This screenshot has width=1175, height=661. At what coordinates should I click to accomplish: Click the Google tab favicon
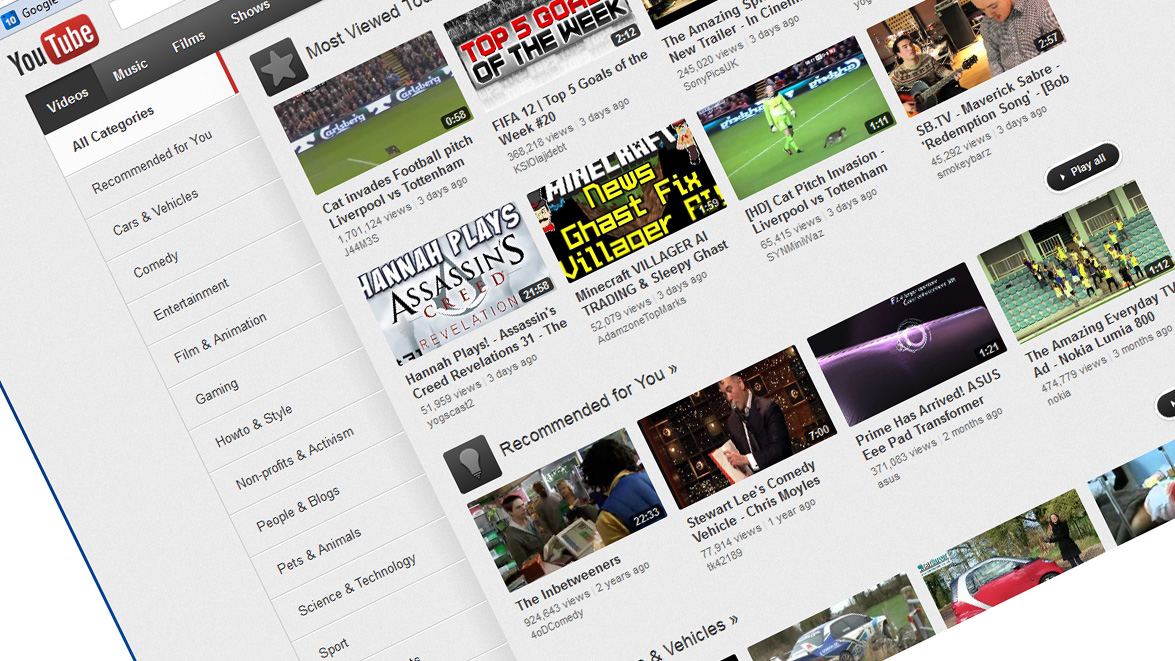click(x=10, y=19)
